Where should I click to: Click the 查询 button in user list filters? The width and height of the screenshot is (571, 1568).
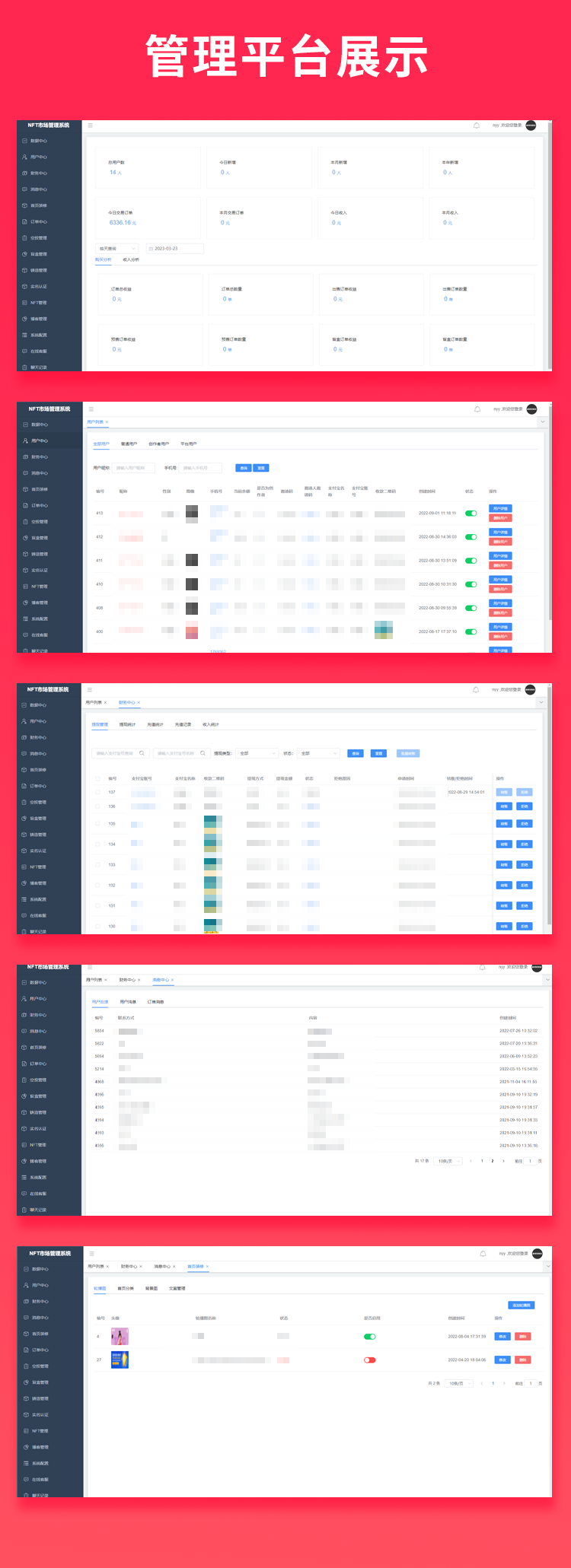click(243, 468)
